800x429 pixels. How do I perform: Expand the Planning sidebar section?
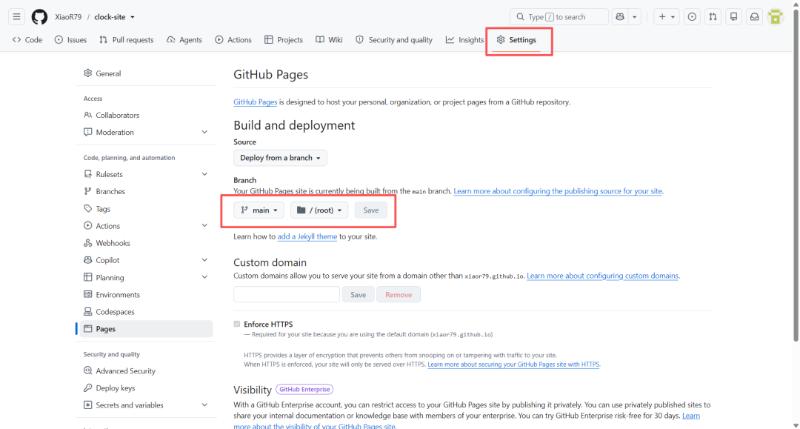point(204,277)
